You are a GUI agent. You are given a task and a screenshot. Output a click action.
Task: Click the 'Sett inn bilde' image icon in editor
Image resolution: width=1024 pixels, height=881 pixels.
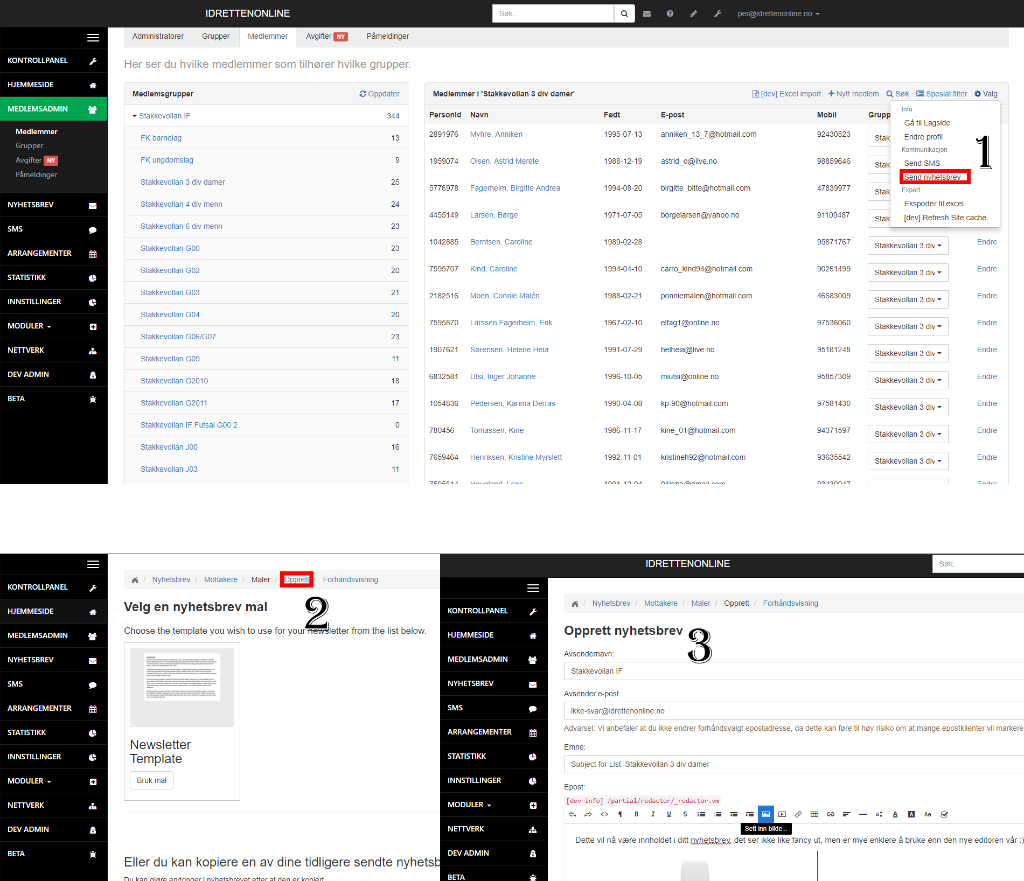765,814
